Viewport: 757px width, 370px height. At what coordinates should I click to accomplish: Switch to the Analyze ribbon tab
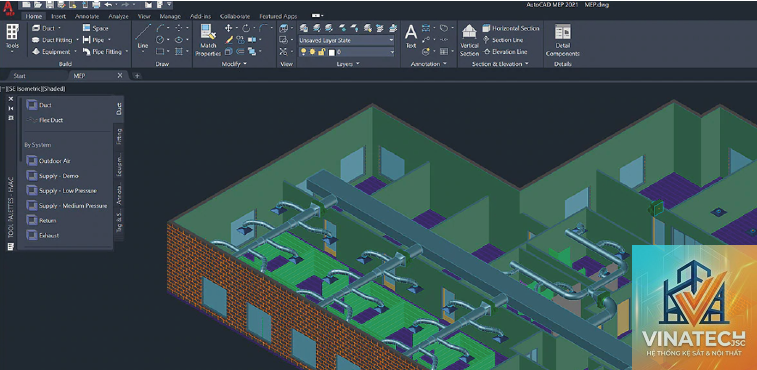tap(118, 16)
